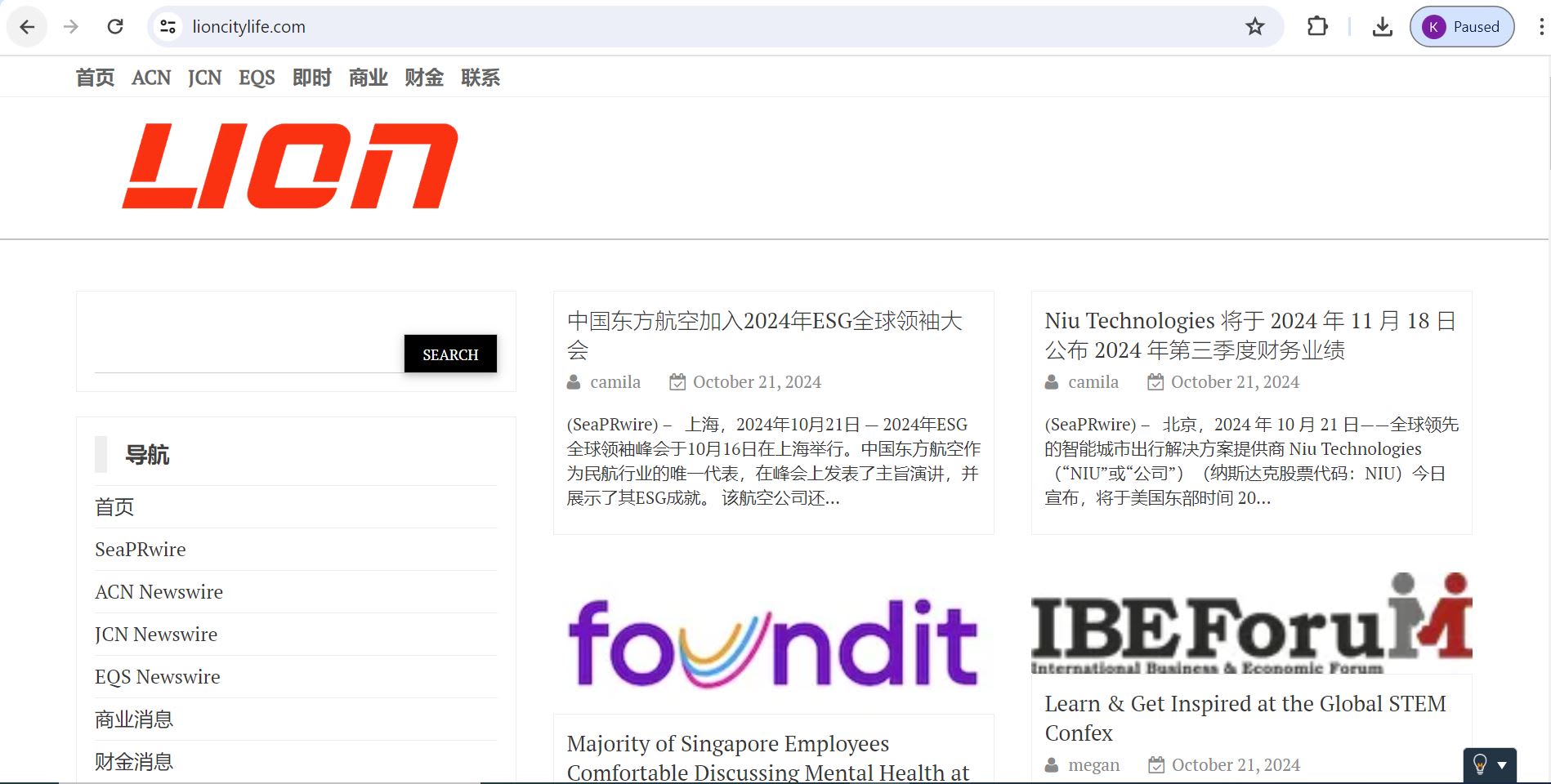Open the SeaPRwire sidebar link
The width and height of the screenshot is (1551, 784).
[140, 549]
